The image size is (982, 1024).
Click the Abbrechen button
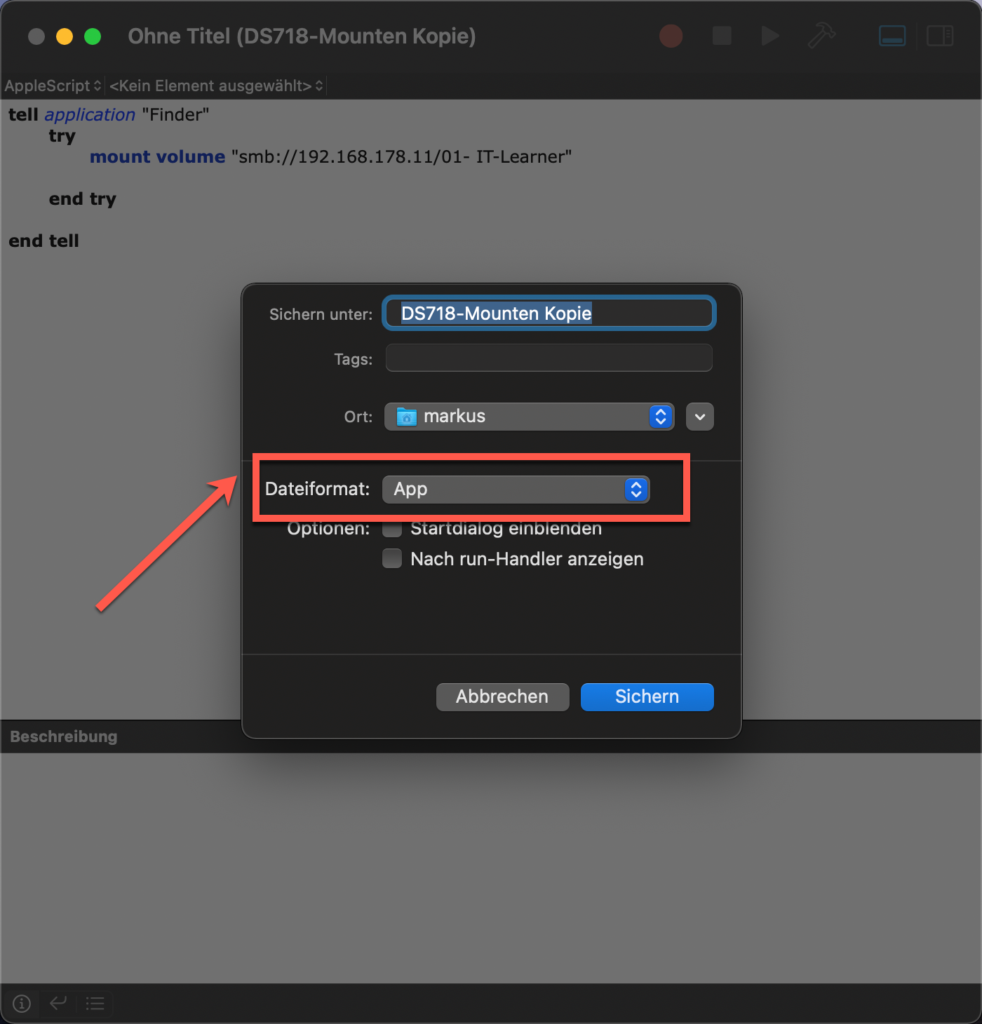(x=502, y=697)
